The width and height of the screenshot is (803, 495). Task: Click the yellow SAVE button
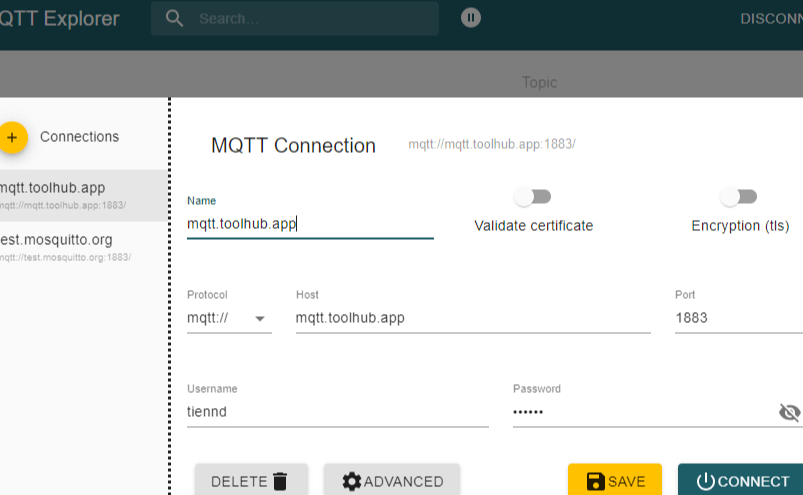(x=615, y=481)
